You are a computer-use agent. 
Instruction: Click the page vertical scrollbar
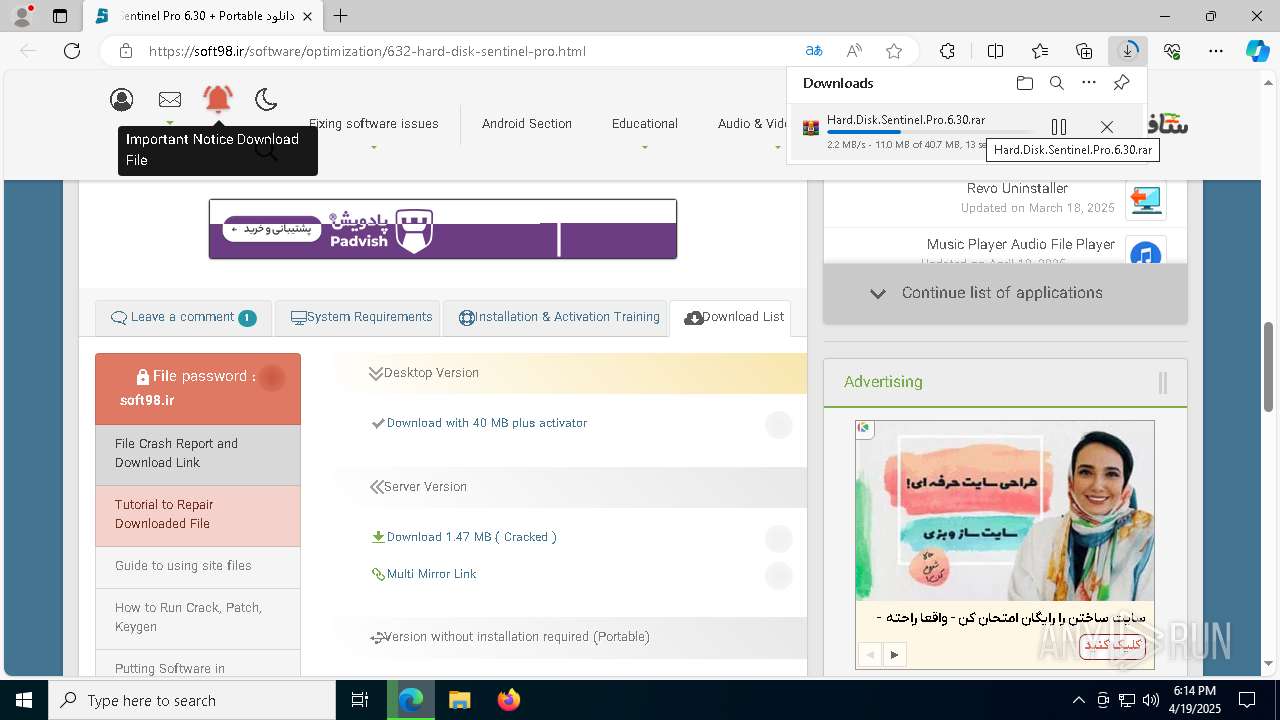(x=1269, y=367)
